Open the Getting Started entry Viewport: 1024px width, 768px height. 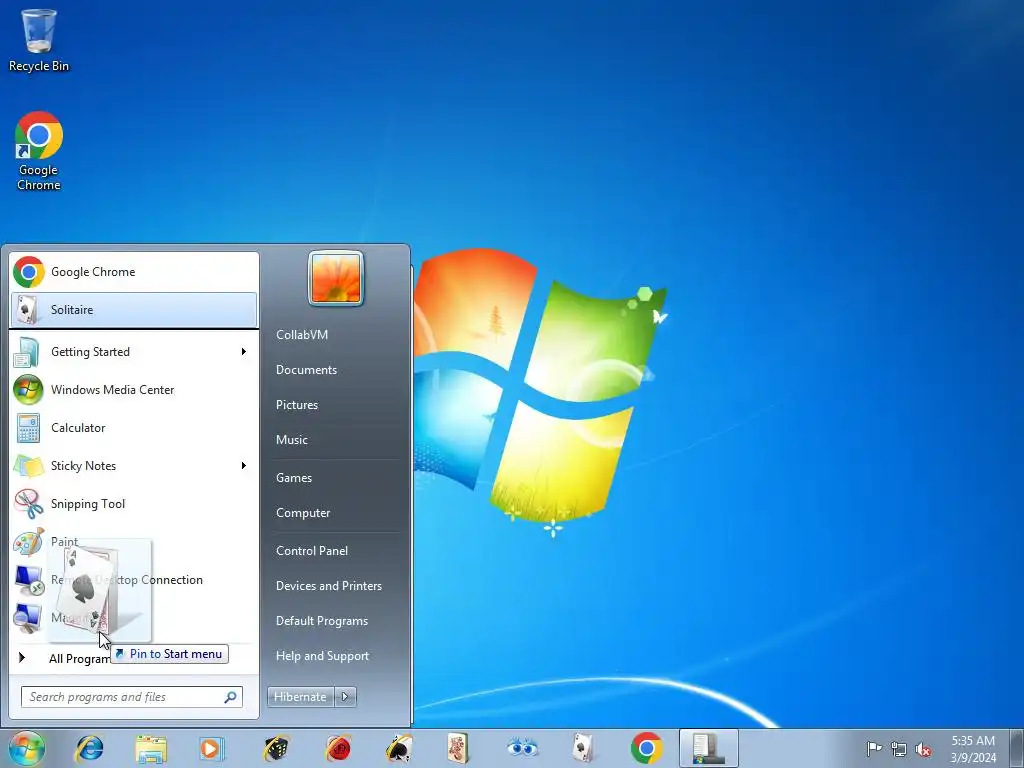pos(133,352)
